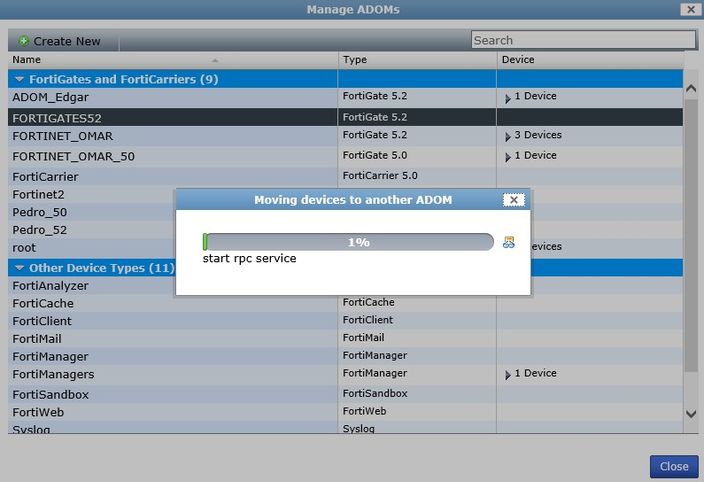Select the FortiSandbox name entry
Viewport: 704px width, 482px height.
pos(51,394)
